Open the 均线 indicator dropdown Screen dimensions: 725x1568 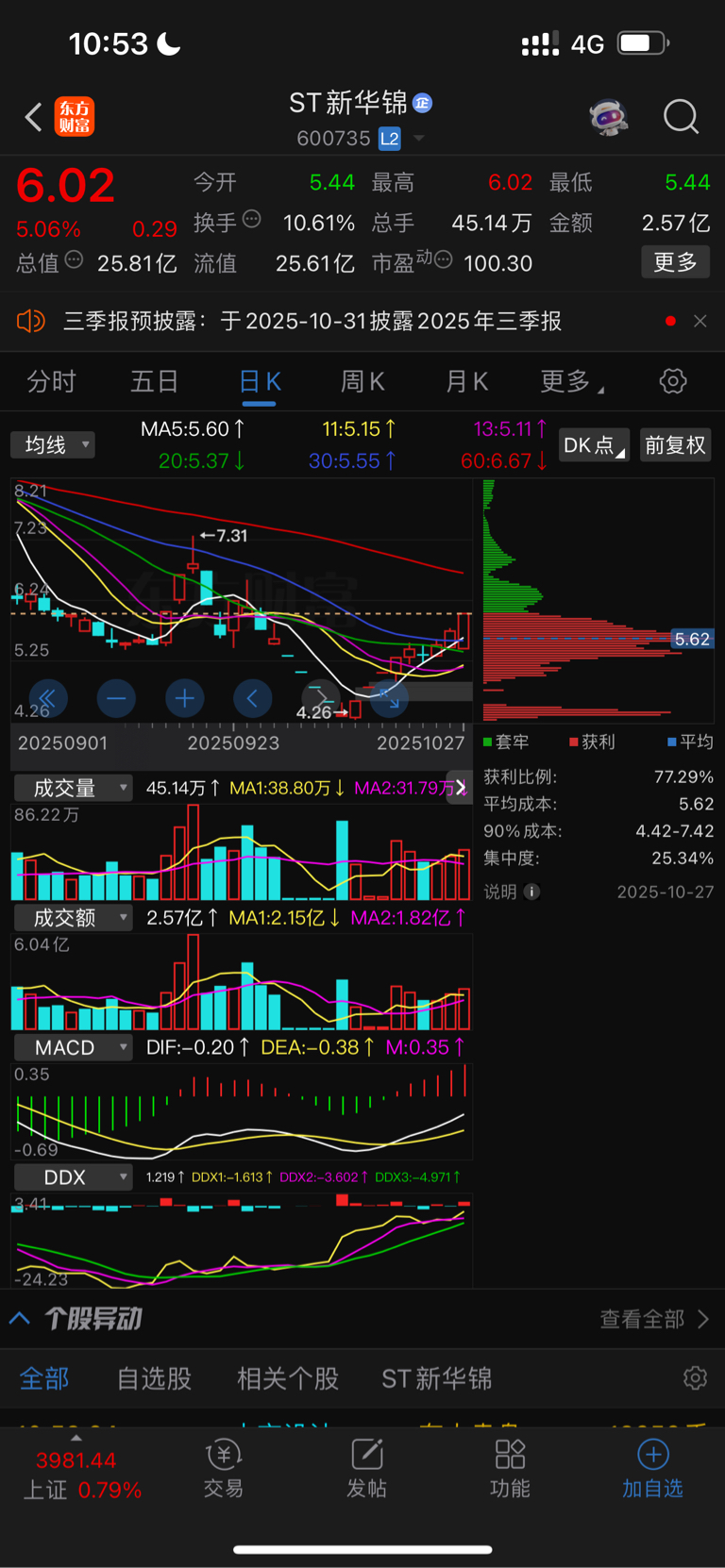click(53, 444)
